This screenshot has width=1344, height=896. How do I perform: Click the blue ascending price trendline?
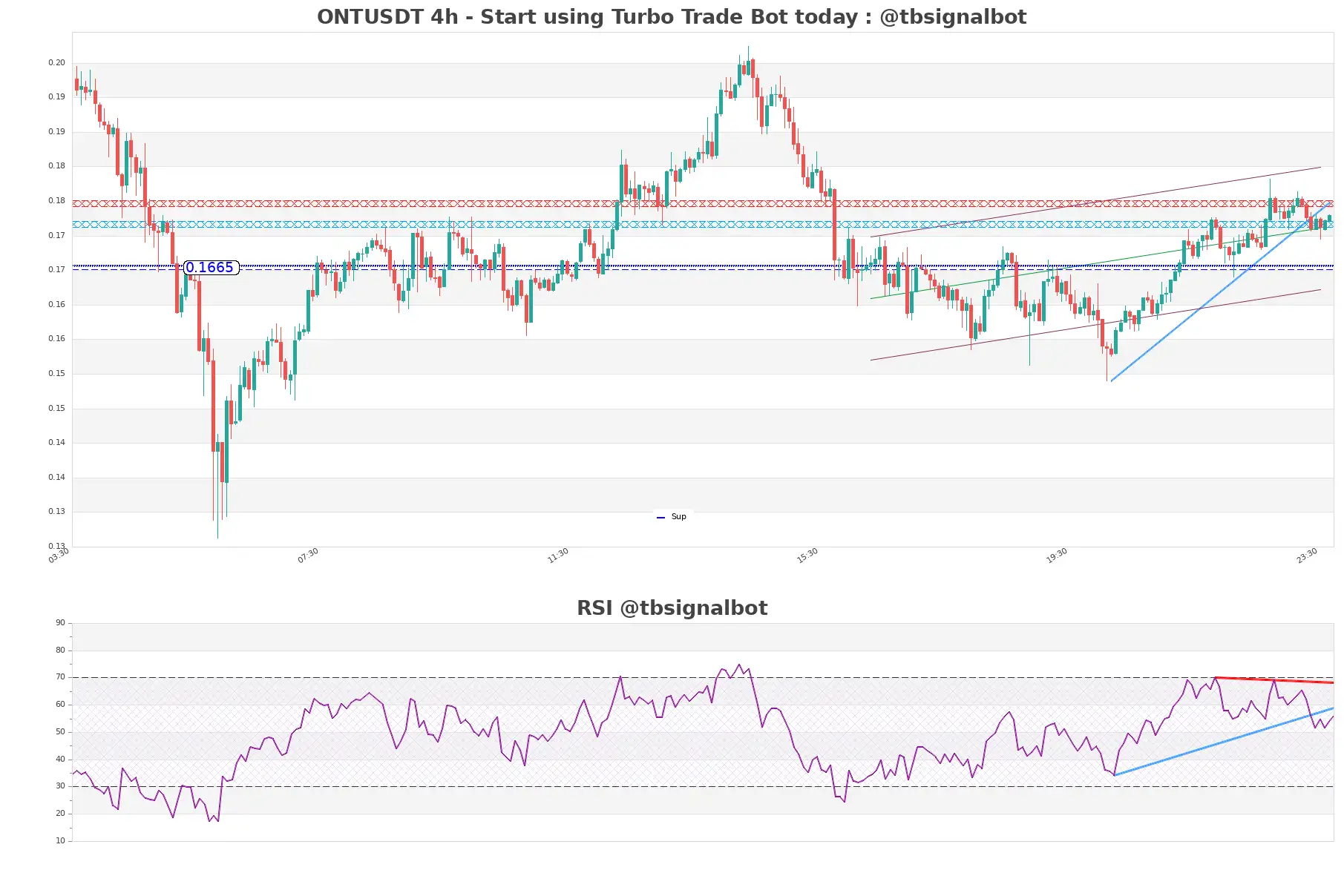coord(1221,292)
